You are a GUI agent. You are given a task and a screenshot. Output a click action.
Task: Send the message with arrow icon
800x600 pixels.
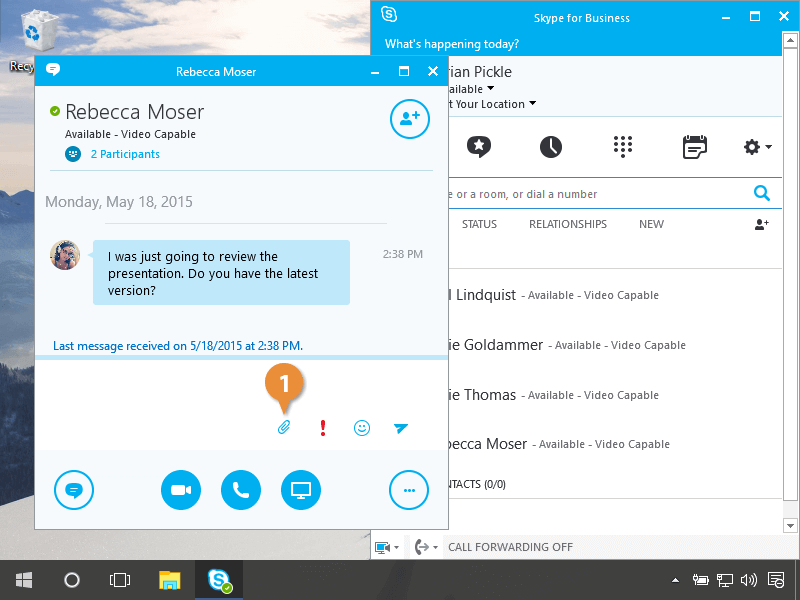click(401, 428)
